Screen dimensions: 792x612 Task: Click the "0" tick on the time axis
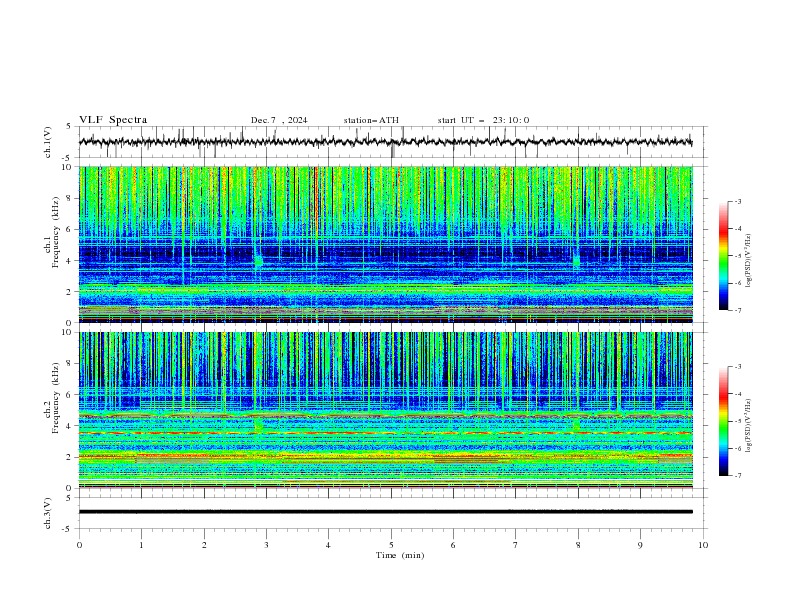79,545
